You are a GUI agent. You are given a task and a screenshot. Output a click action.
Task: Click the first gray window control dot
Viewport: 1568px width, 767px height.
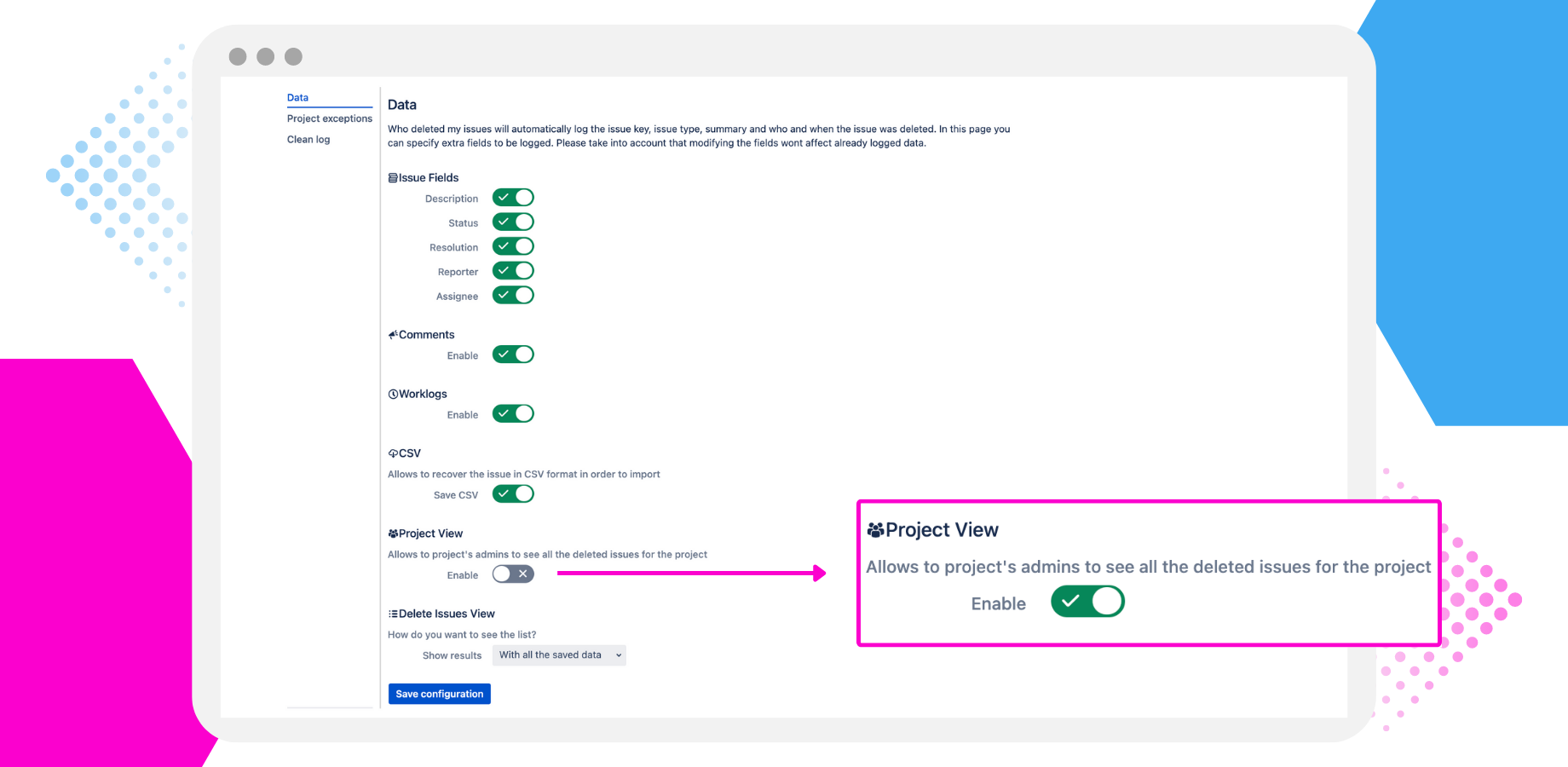point(238,56)
